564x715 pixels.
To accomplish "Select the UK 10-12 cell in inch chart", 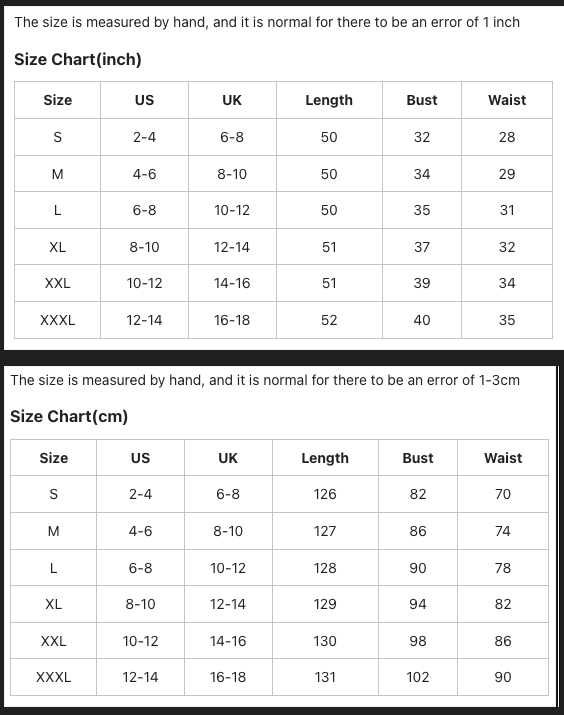I will click(232, 210).
